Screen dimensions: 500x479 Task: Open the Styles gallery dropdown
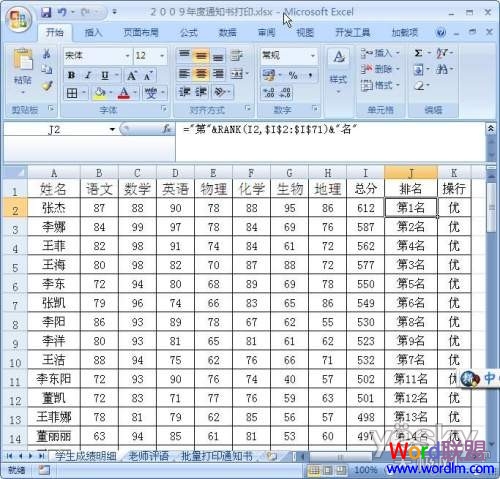coord(338,72)
